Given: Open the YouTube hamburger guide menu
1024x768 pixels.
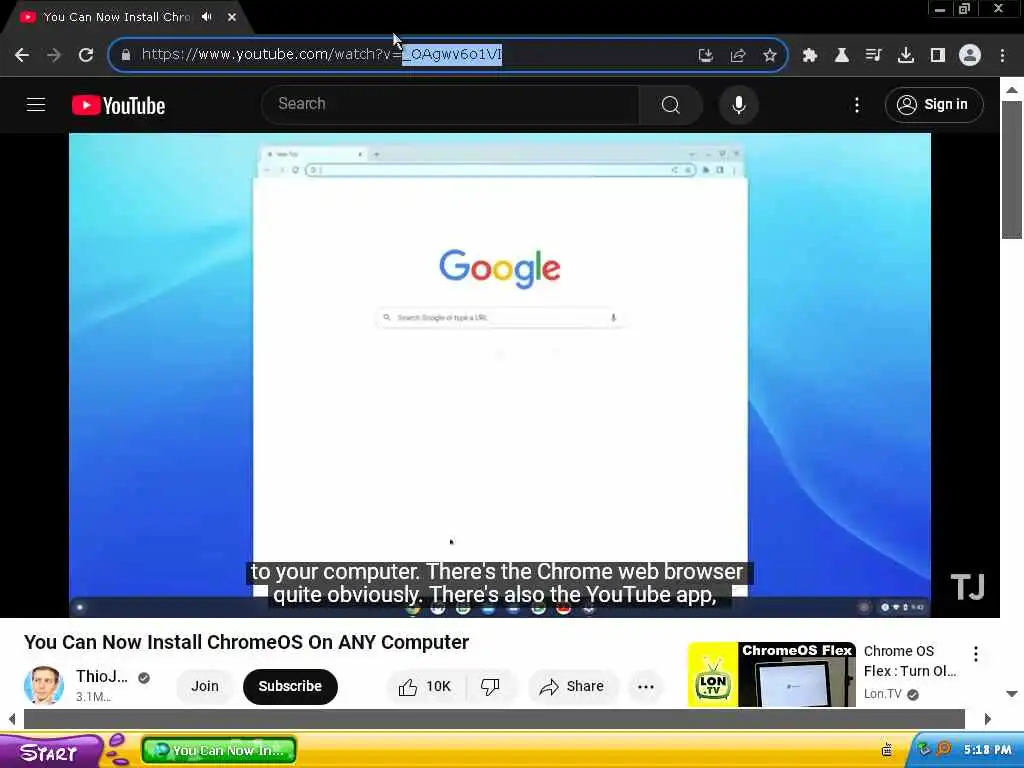Looking at the screenshot, I should point(36,104).
